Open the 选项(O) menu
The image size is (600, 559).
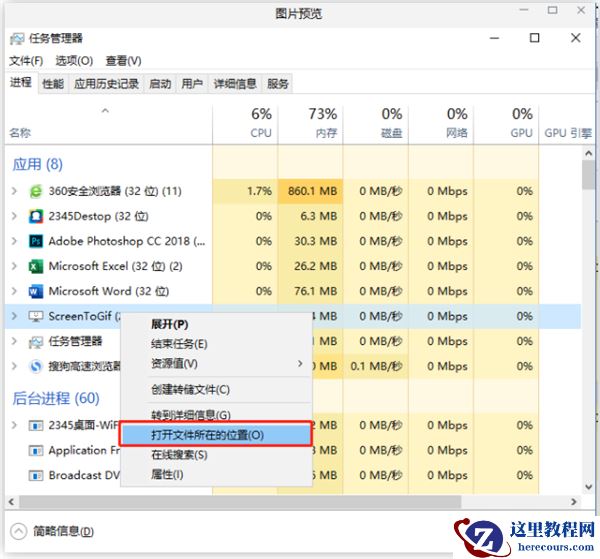[x=74, y=61]
